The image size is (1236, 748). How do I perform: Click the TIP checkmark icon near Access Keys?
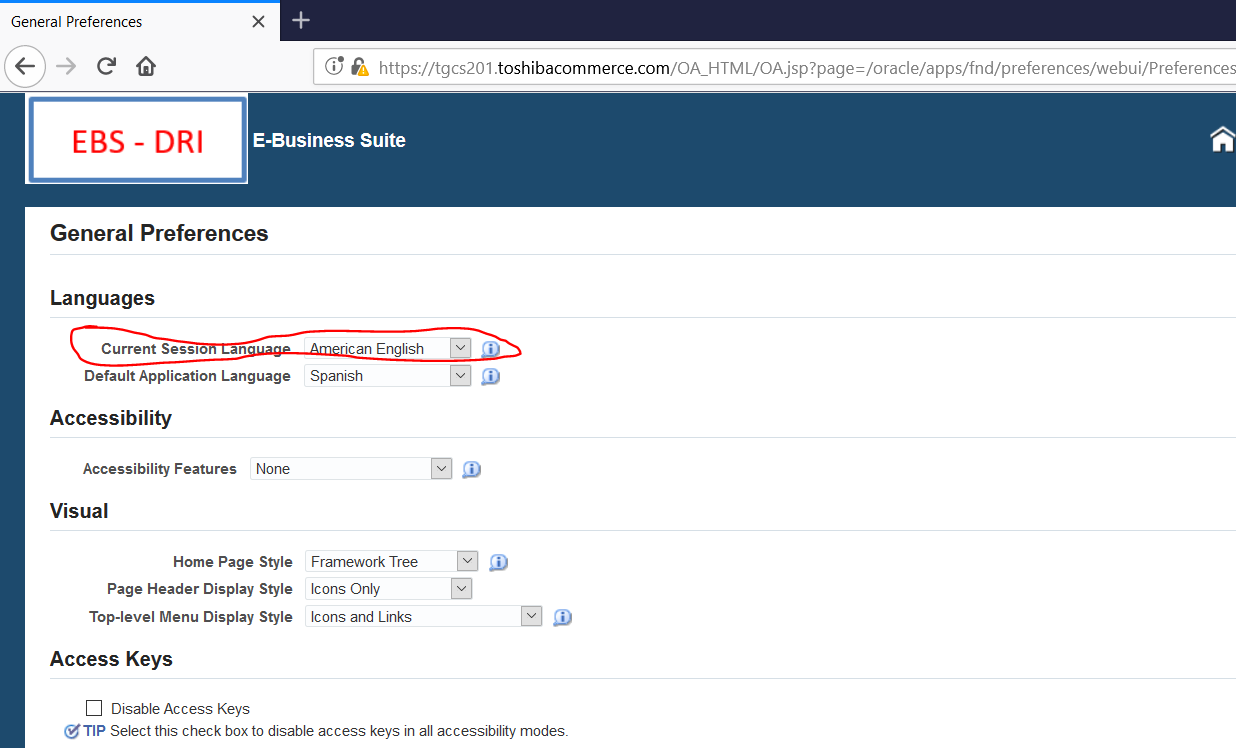pyautogui.click(x=70, y=730)
